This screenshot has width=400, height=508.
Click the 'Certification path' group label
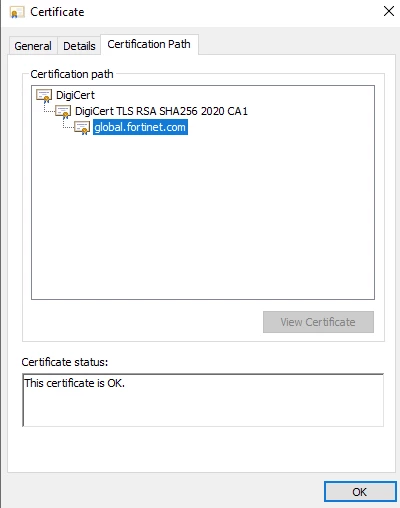click(72, 74)
